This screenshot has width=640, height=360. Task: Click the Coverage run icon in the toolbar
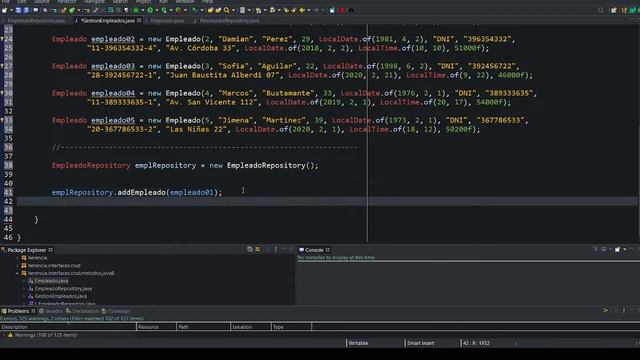click(x=164, y=10)
